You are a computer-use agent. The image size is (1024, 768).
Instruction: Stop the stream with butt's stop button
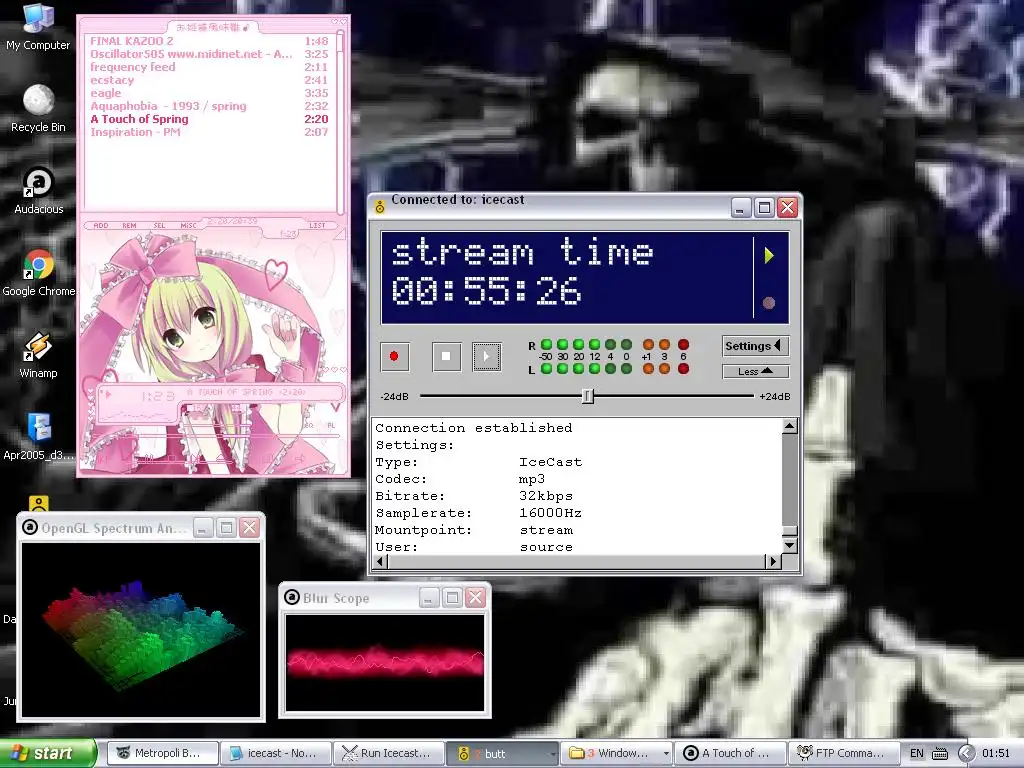447,357
